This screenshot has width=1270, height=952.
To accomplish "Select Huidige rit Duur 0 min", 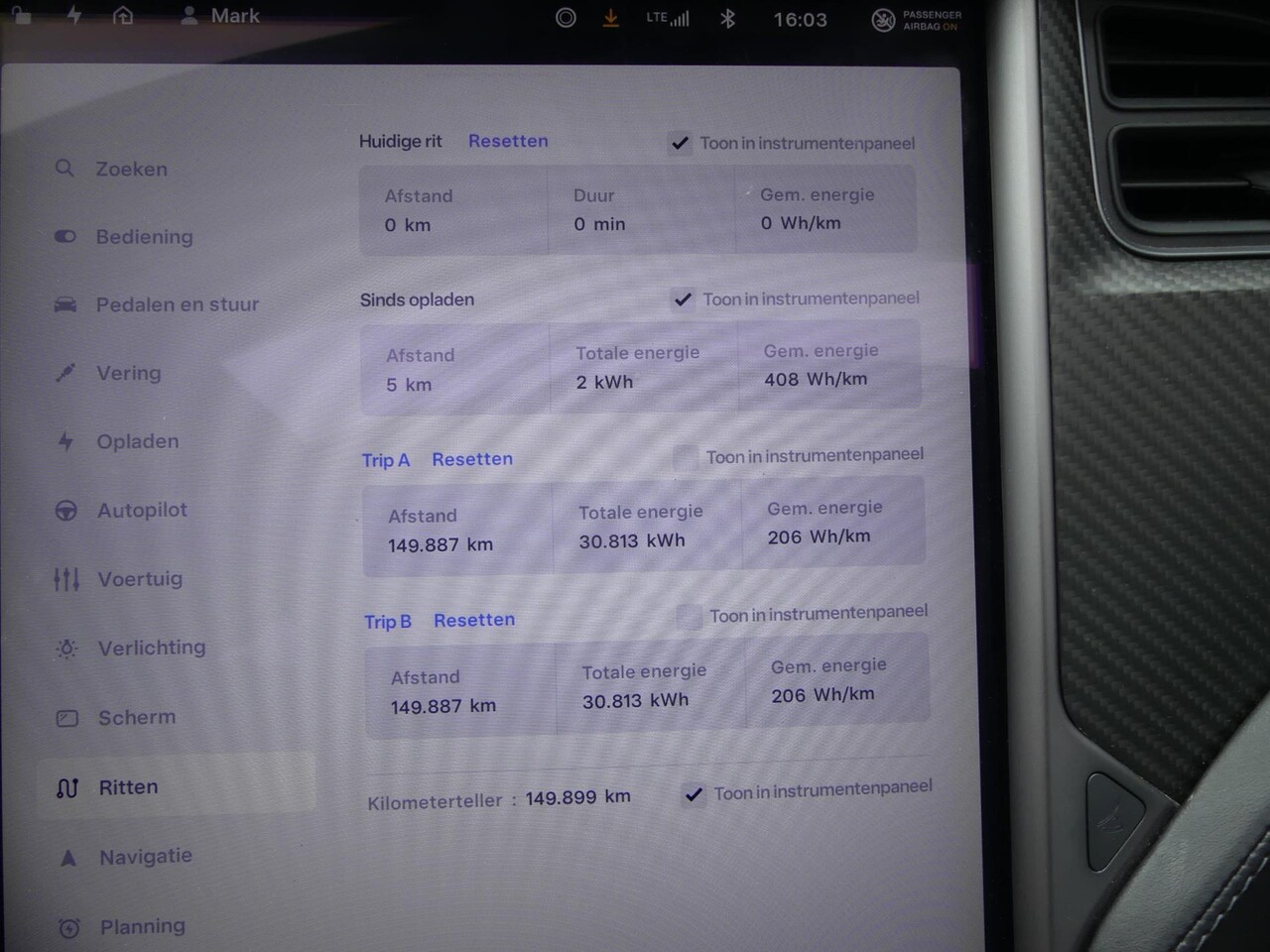I will [x=599, y=224].
